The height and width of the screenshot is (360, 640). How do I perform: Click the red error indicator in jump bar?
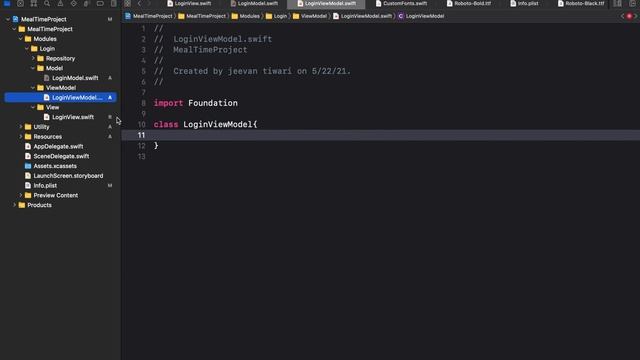tap(629, 16)
